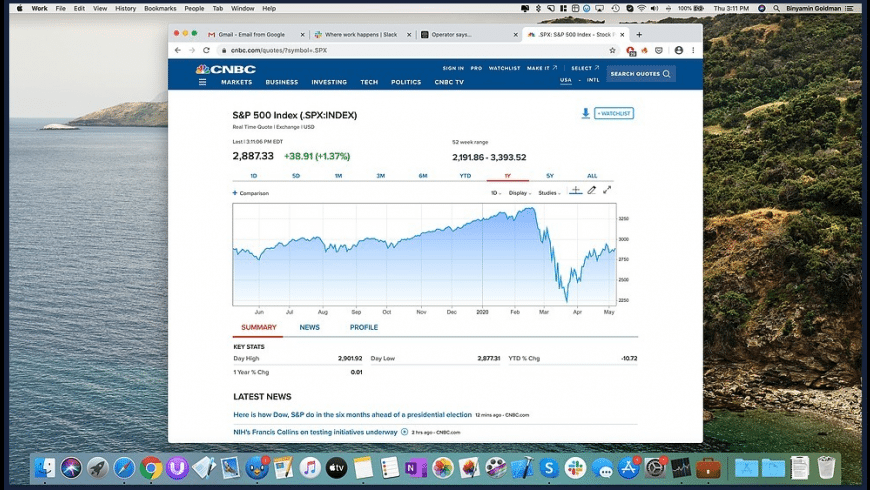
Task: Click the play icon beside NIH news headline
Action: point(404,432)
